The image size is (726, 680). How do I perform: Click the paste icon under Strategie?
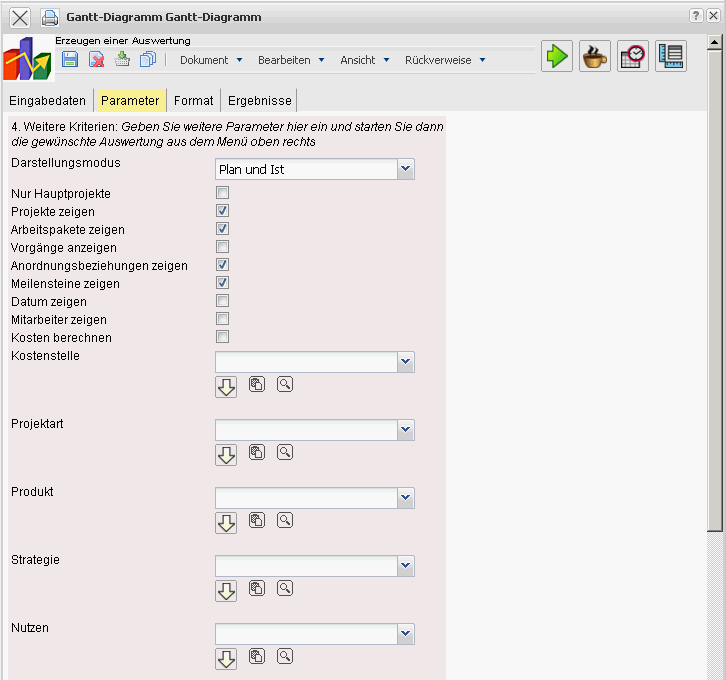click(257, 588)
